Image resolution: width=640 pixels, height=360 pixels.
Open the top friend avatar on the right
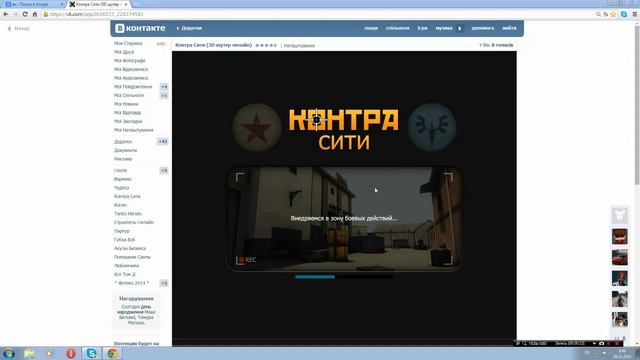(x=620, y=216)
